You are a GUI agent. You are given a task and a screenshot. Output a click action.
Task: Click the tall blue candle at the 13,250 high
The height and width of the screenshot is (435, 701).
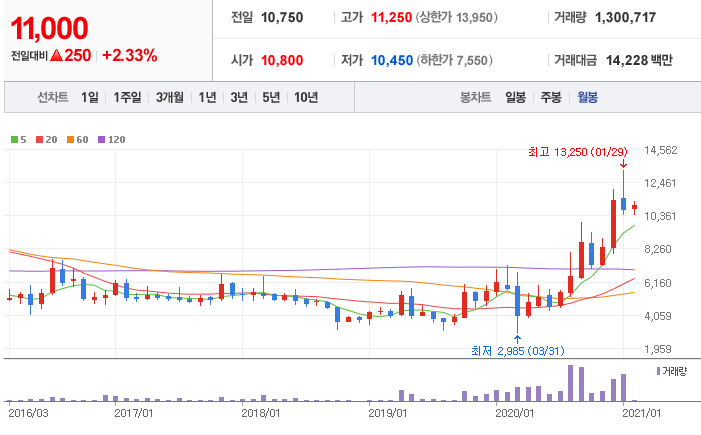[x=623, y=203]
